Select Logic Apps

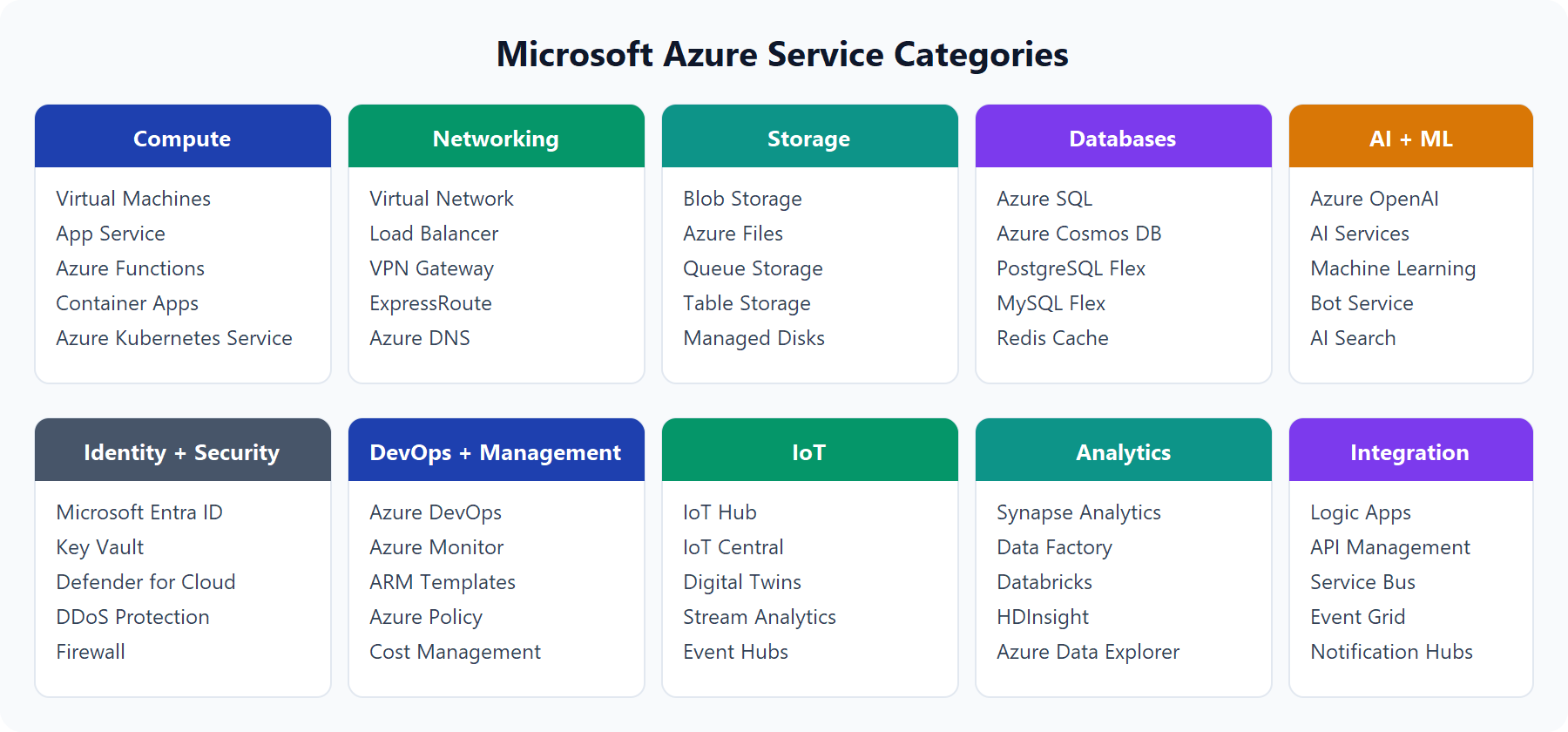point(1361,512)
